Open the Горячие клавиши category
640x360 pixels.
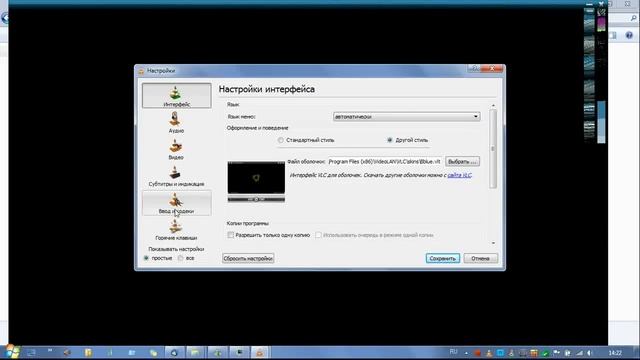[176, 230]
